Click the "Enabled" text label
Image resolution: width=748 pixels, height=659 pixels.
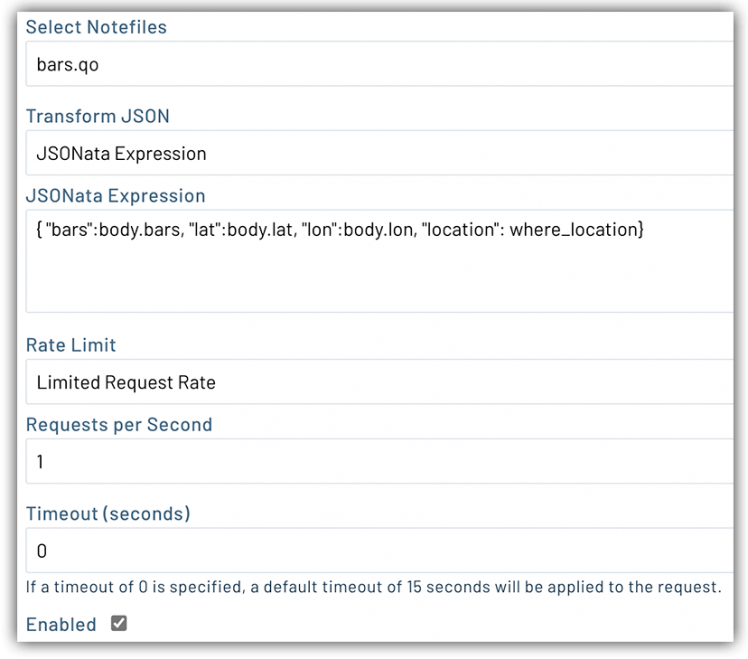61,625
